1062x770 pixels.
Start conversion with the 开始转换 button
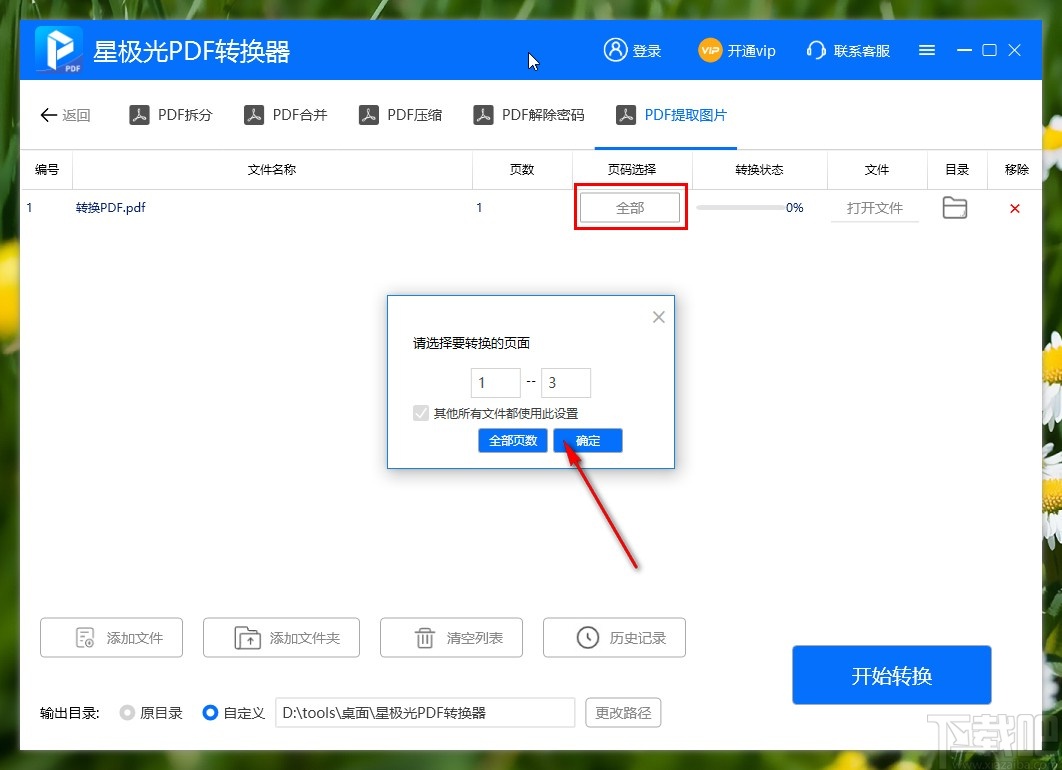coord(891,674)
